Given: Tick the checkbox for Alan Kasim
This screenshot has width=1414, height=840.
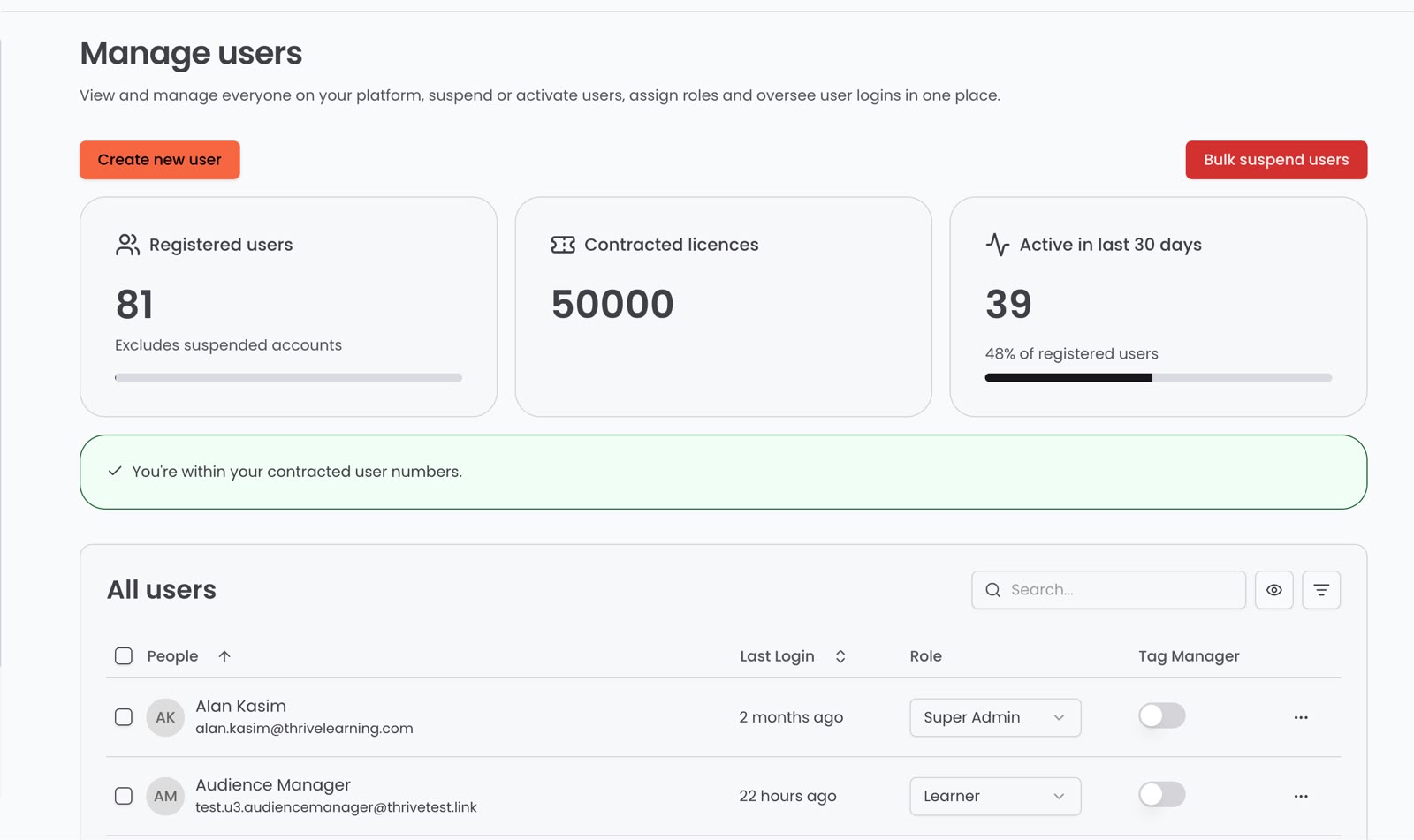Looking at the screenshot, I should (124, 717).
